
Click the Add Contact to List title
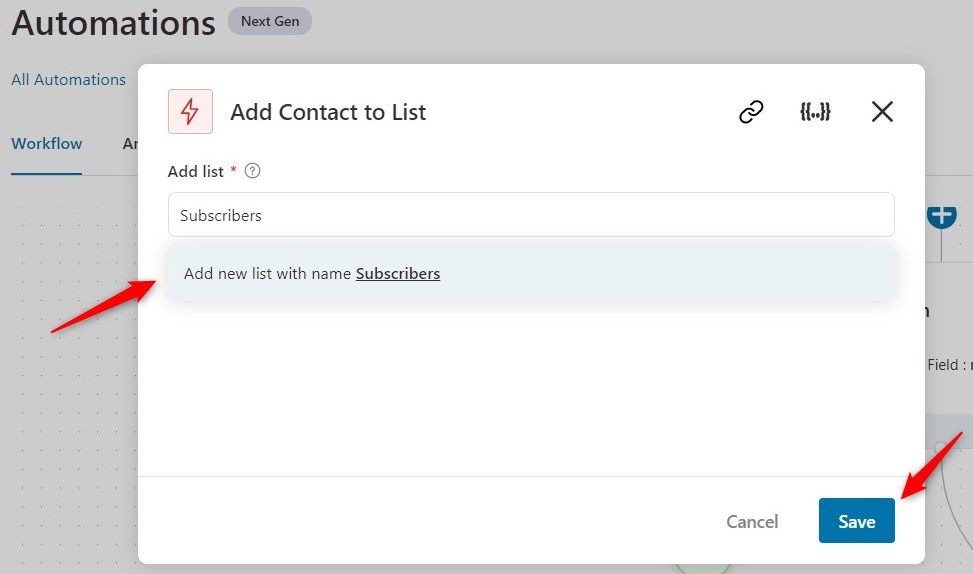coord(328,112)
